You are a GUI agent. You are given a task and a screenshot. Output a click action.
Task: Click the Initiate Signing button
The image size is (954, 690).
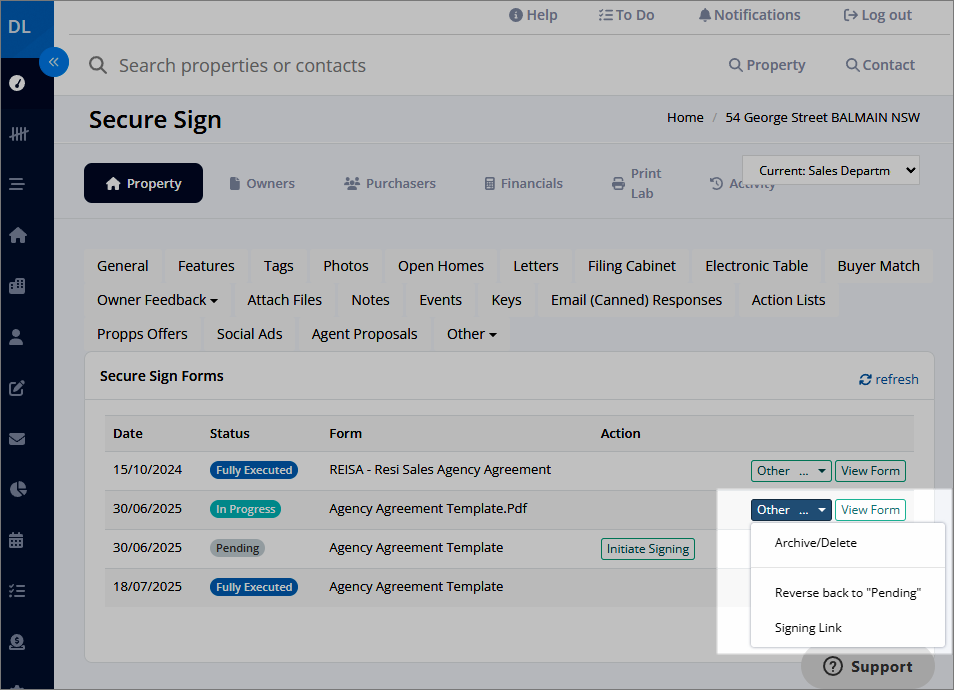pyautogui.click(x=647, y=548)
